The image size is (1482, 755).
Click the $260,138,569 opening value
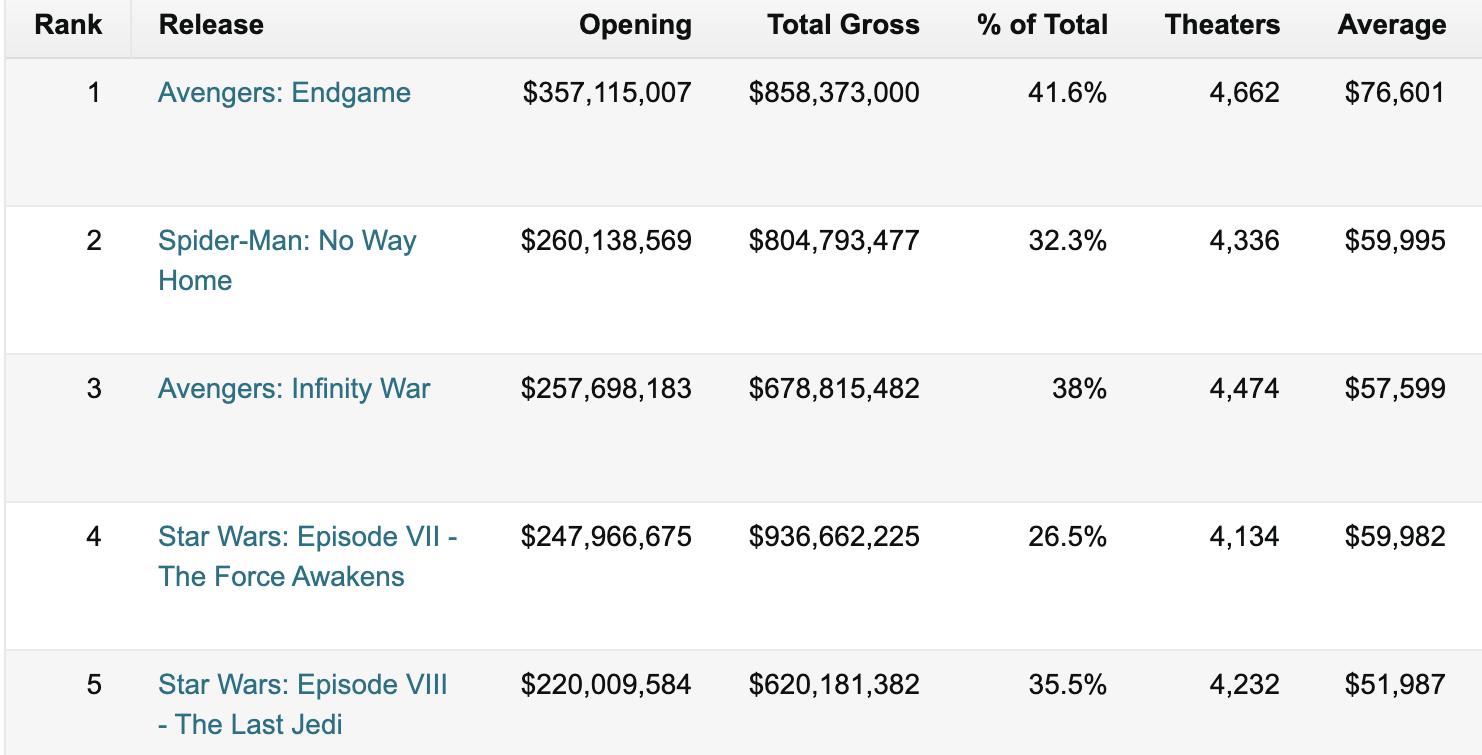606,241
